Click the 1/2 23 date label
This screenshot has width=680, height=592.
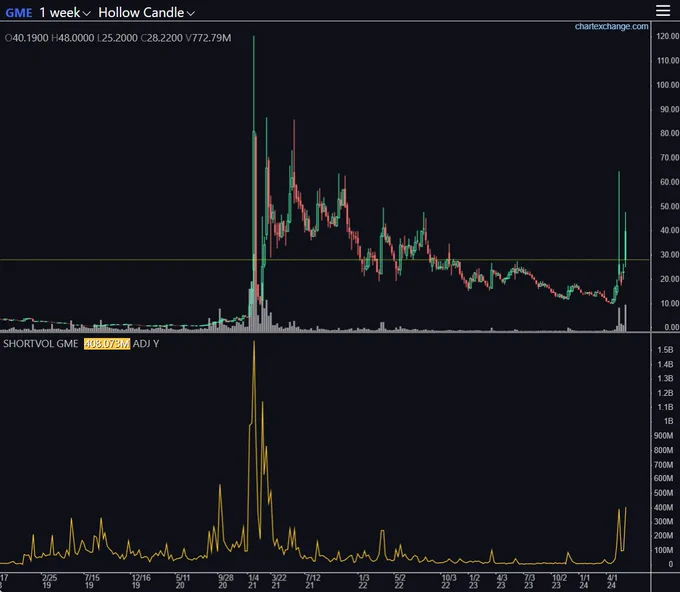(x=474, y=582)
